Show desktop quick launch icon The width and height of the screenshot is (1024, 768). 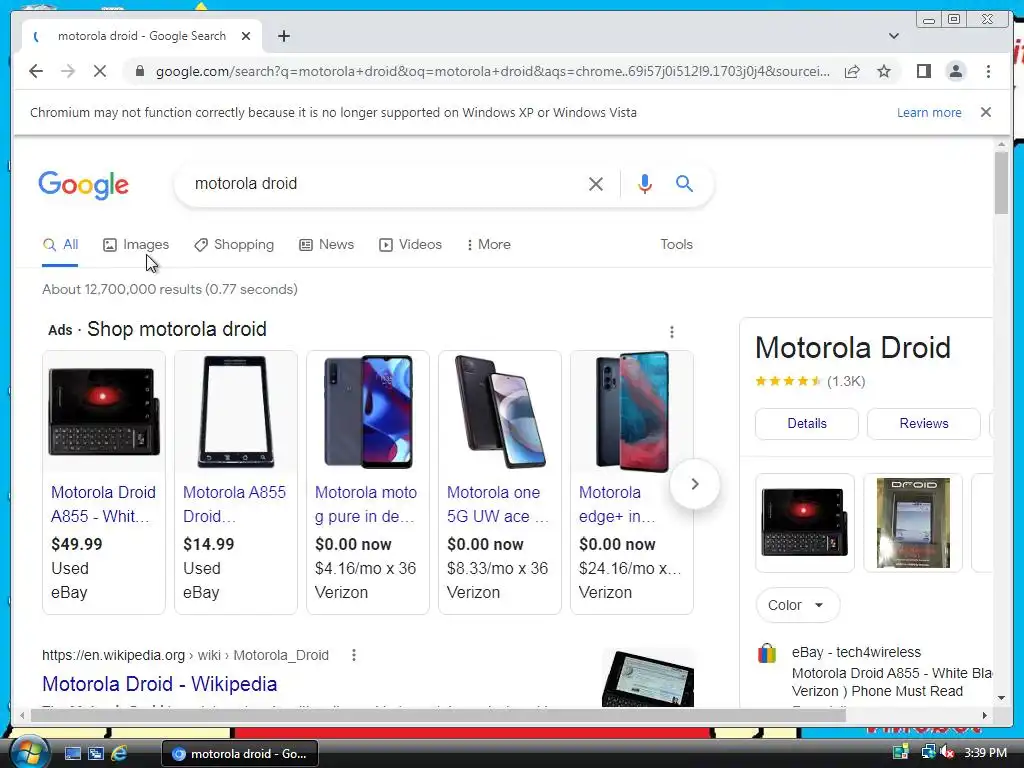tap(72, 753)
